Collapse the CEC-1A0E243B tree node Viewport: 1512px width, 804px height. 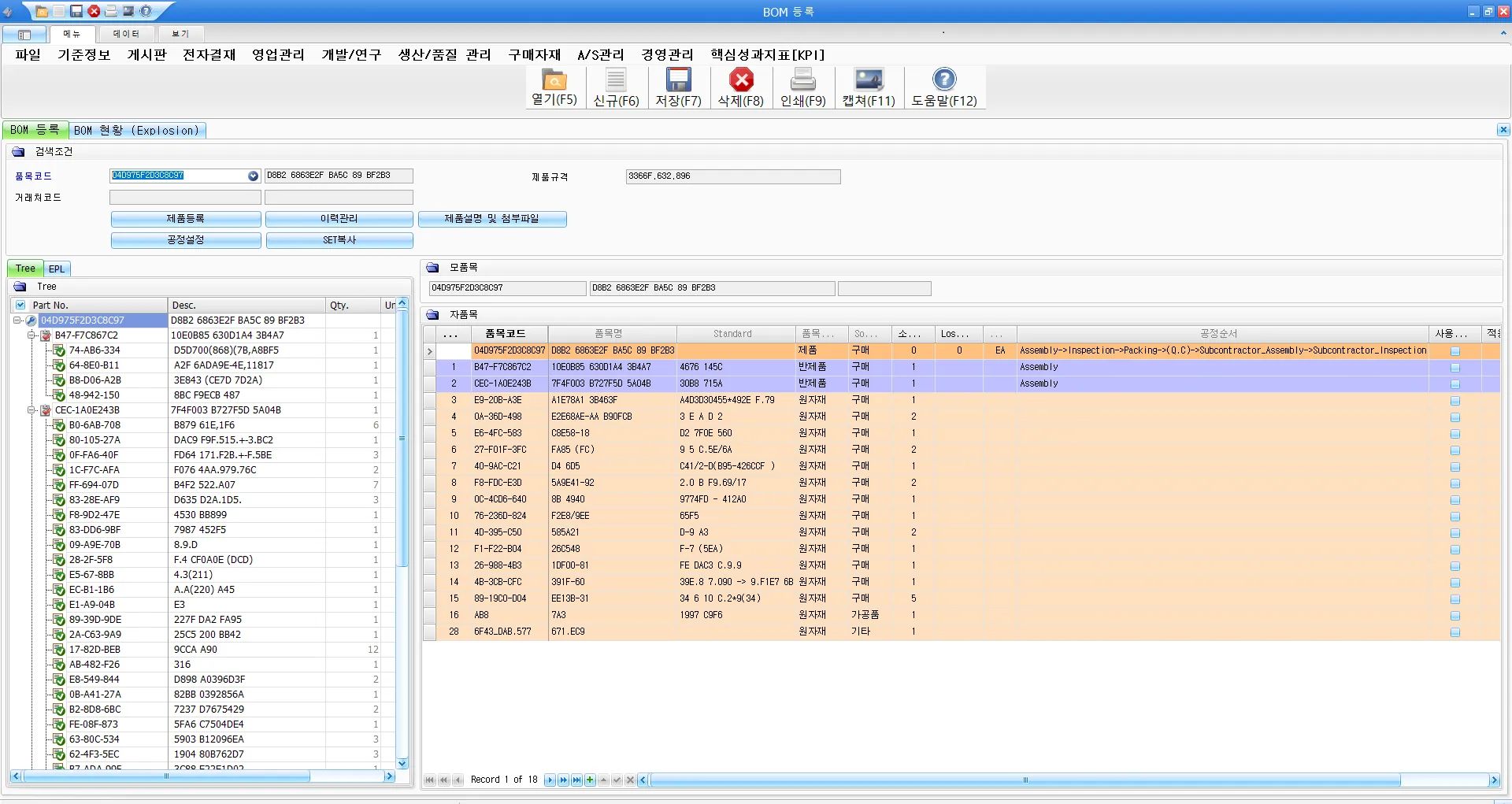(x=31, y=410)
